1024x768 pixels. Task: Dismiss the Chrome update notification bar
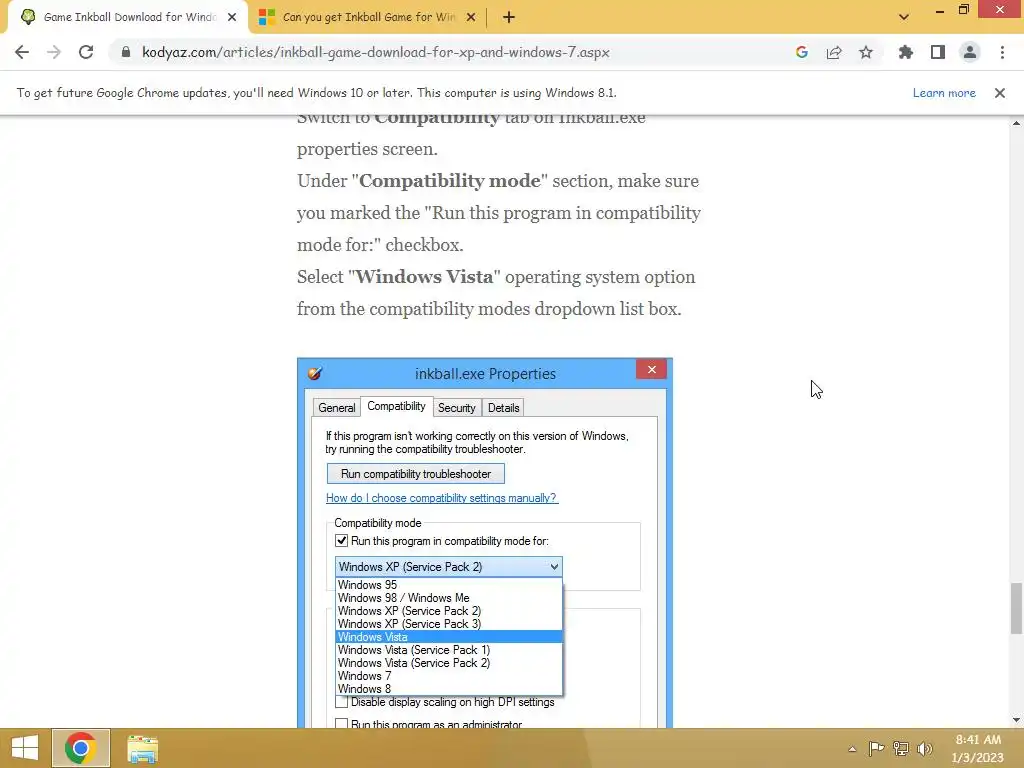click(x=999, y=93)
